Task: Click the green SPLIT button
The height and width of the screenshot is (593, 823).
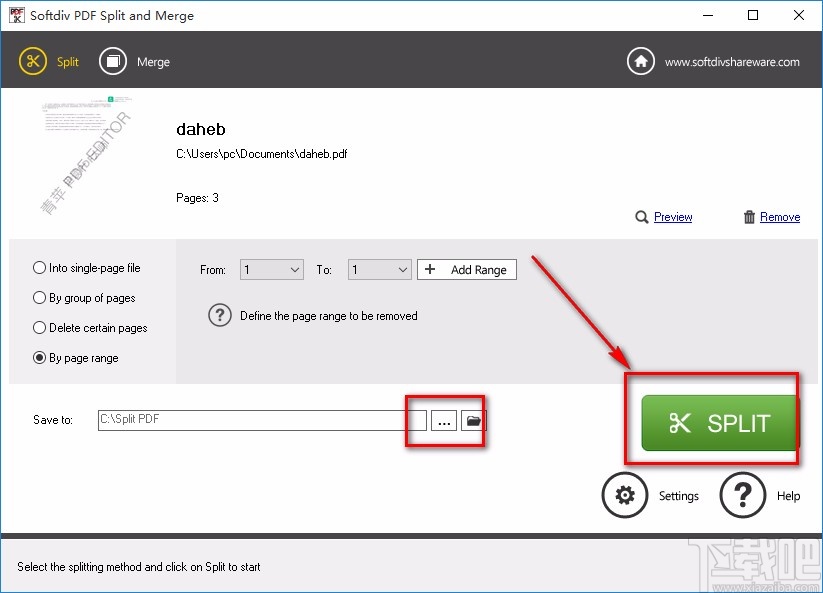Action: point(720,423)
